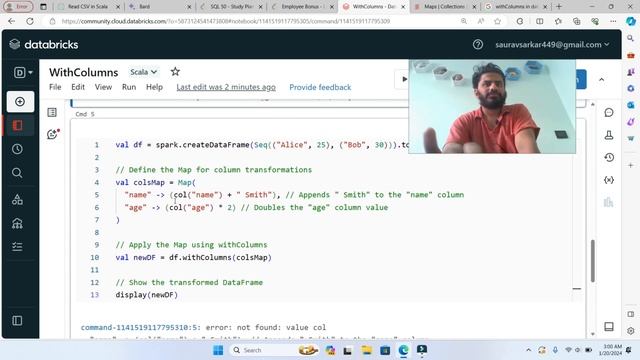Click the databricks logo

coord(44,44)
